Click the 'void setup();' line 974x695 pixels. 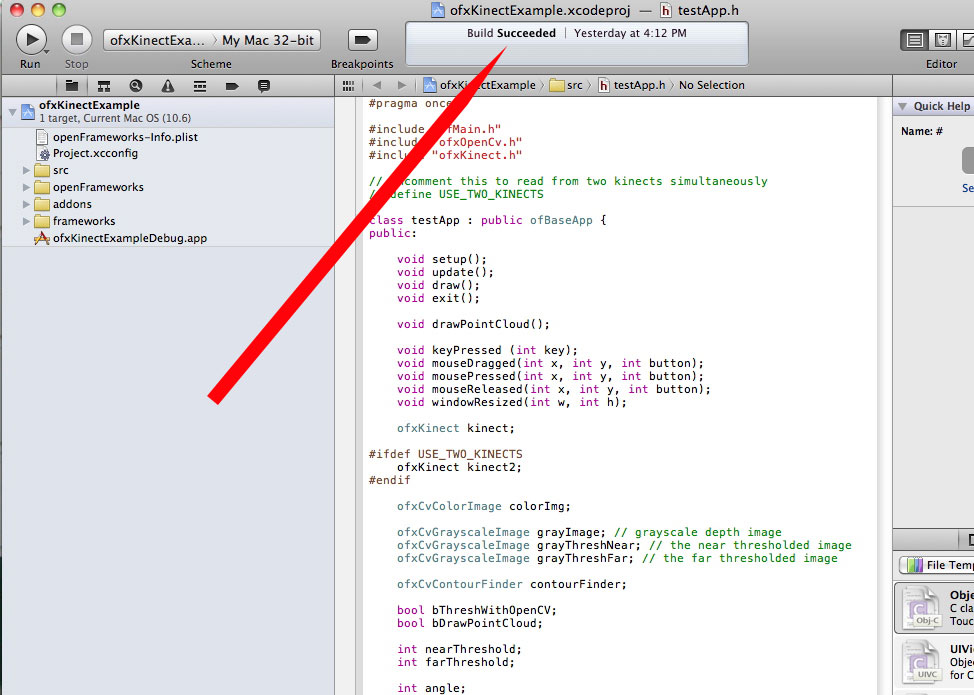[x=442, y=259]
